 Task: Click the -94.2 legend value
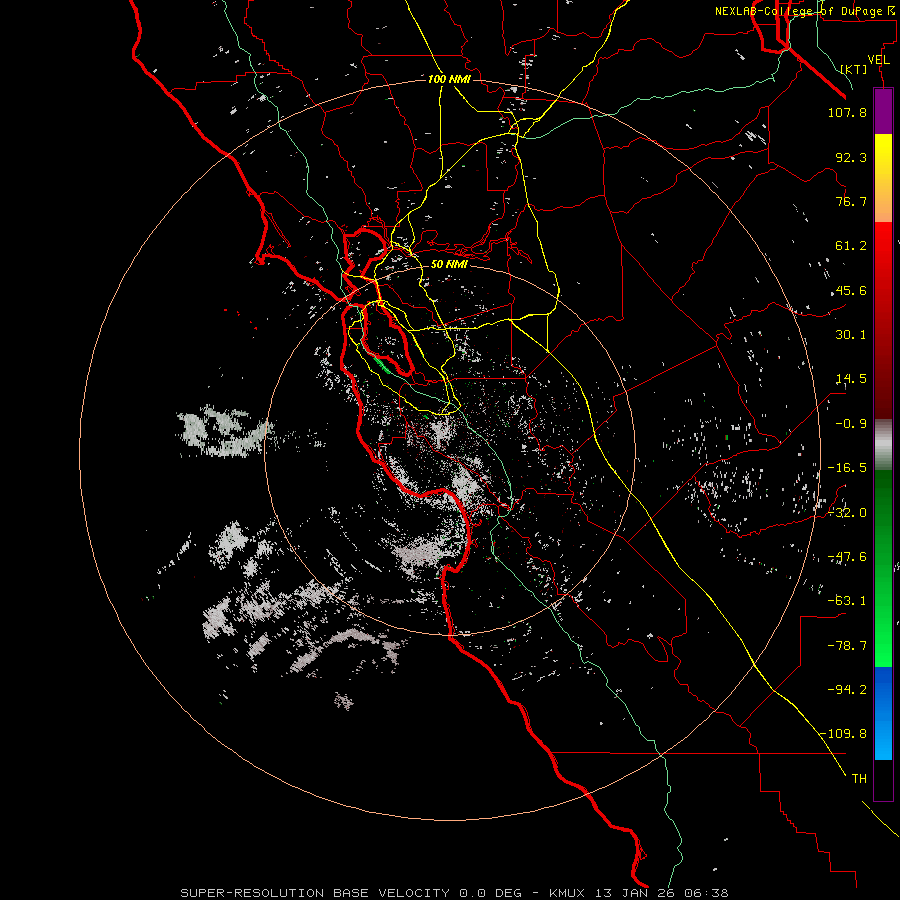(x=847, y=689)
